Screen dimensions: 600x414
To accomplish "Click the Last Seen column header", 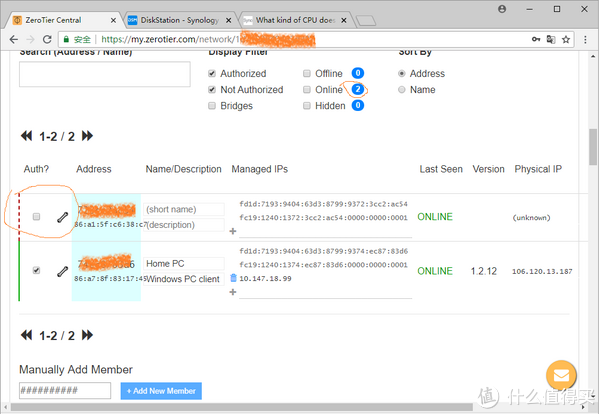I will [x=441, y=169].
